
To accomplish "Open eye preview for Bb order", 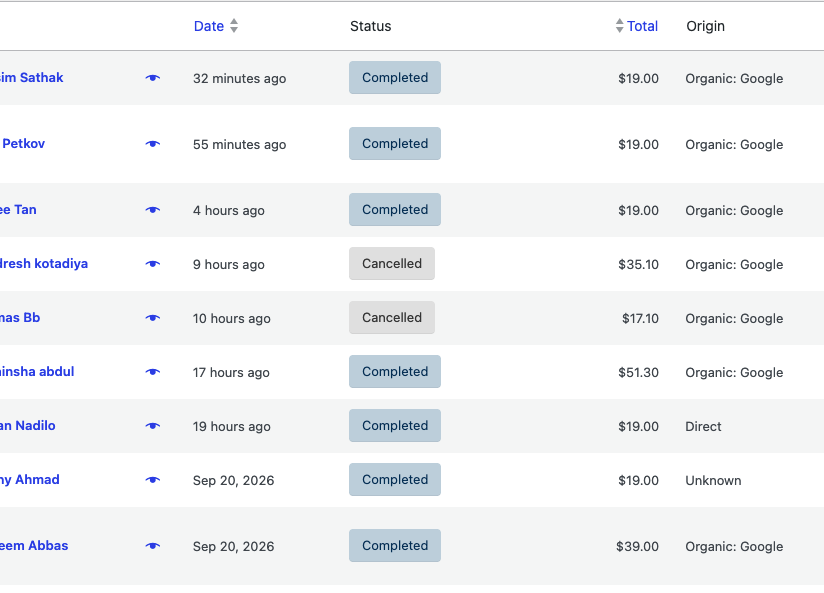I will (152, 318).
